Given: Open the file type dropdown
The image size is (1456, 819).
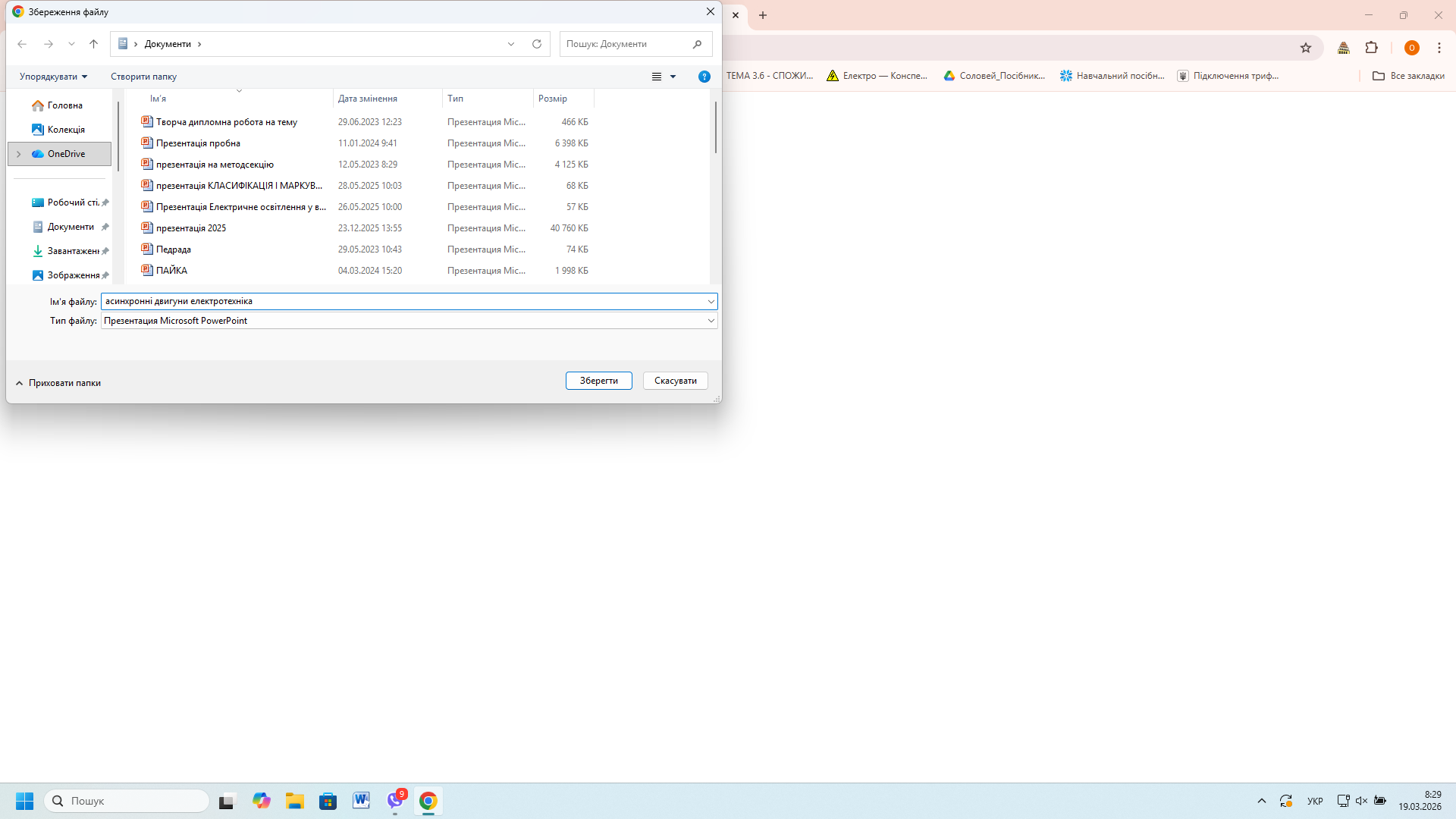Looking at the screenshot, I should click(x=711, y=321).
